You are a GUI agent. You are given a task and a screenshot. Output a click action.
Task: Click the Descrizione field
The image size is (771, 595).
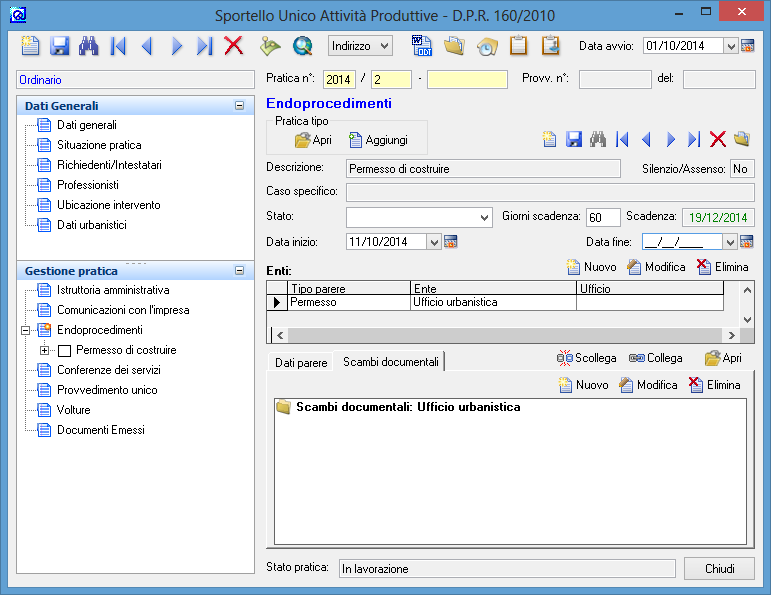pos(483,169)
